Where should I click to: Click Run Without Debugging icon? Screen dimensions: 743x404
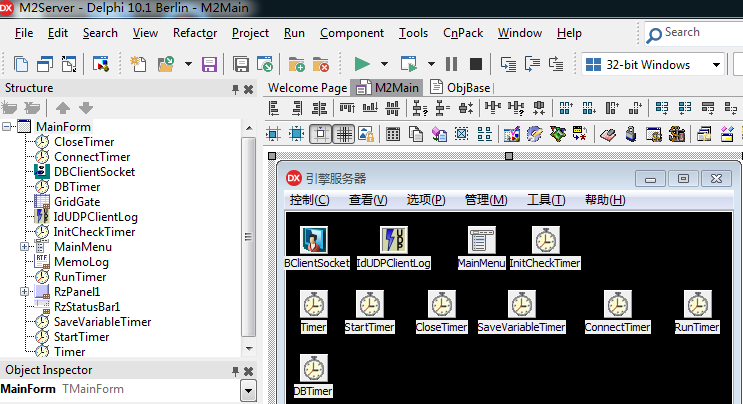[408, 64]
